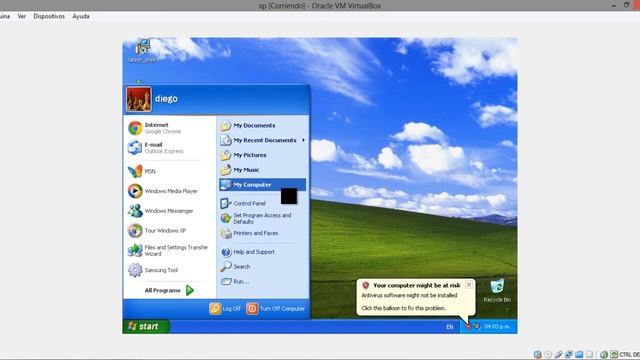The width and height of the screenshot is (640, 360).
Task: Click VirtualBox host key indicator icon
Action: click(614, 354)
